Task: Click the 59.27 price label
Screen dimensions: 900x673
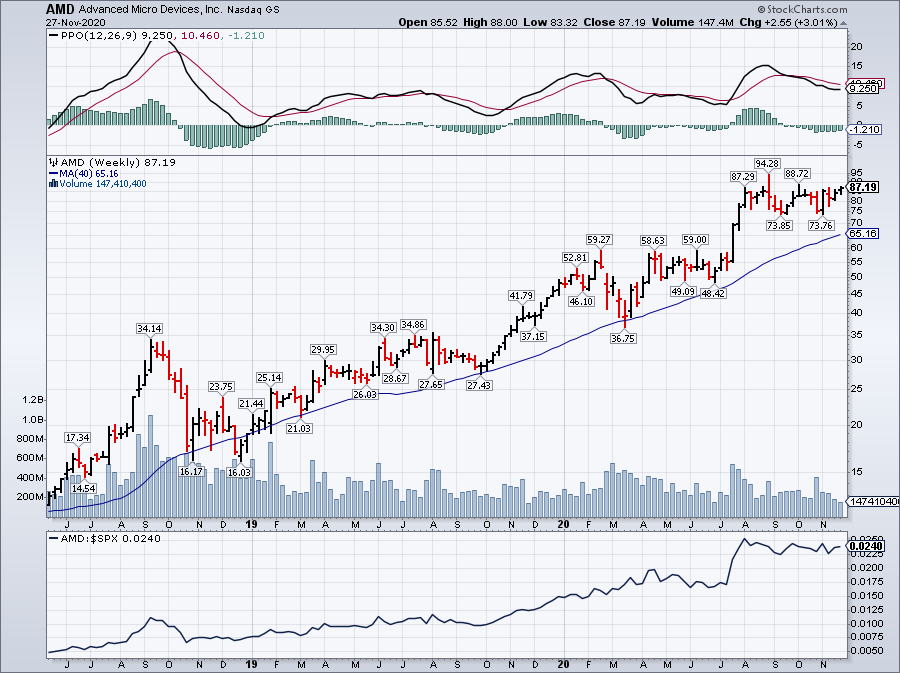Action: (599, 239)
